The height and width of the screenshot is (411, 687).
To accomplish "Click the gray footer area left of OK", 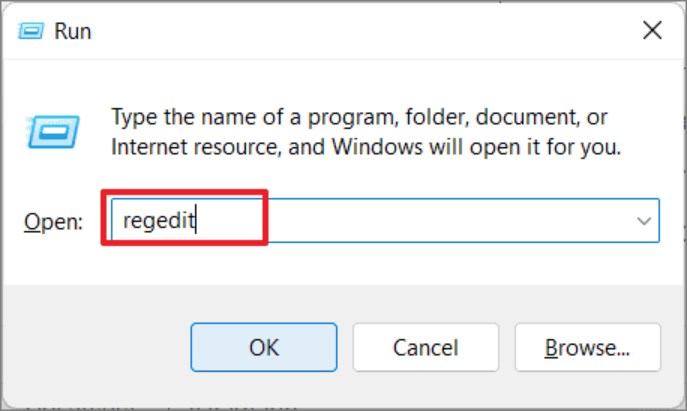I will click(x=100, y=347).
